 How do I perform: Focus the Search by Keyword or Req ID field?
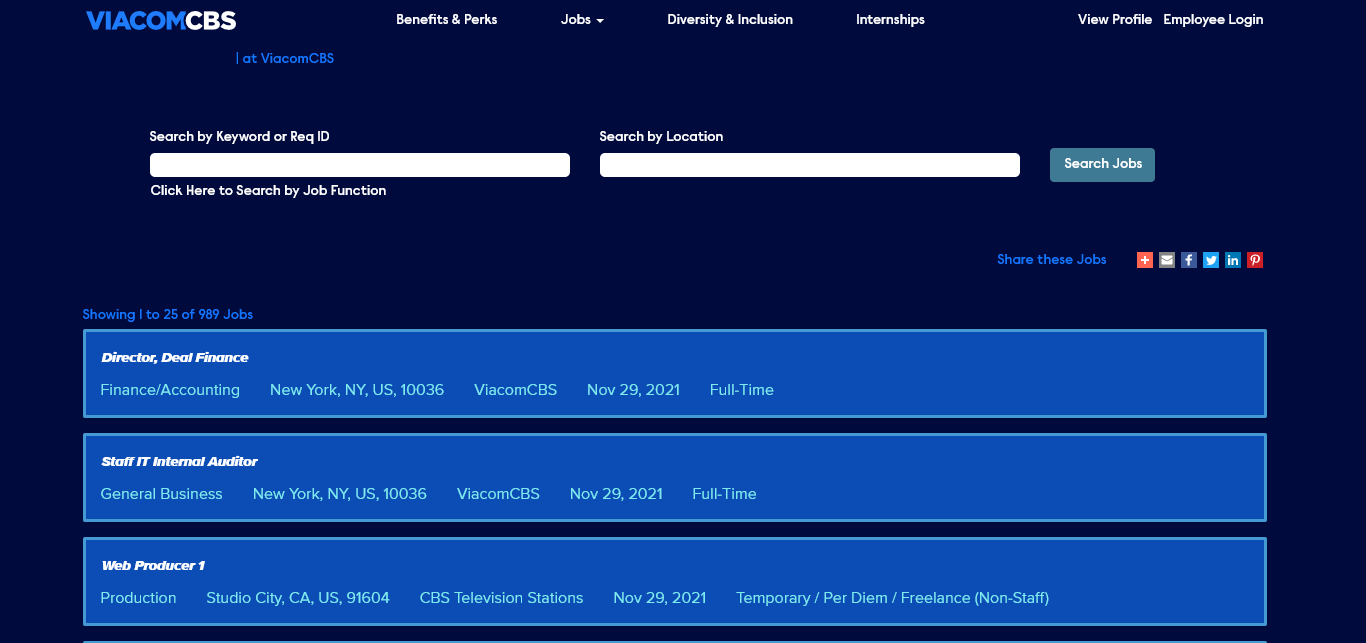(x=360, y=165)
